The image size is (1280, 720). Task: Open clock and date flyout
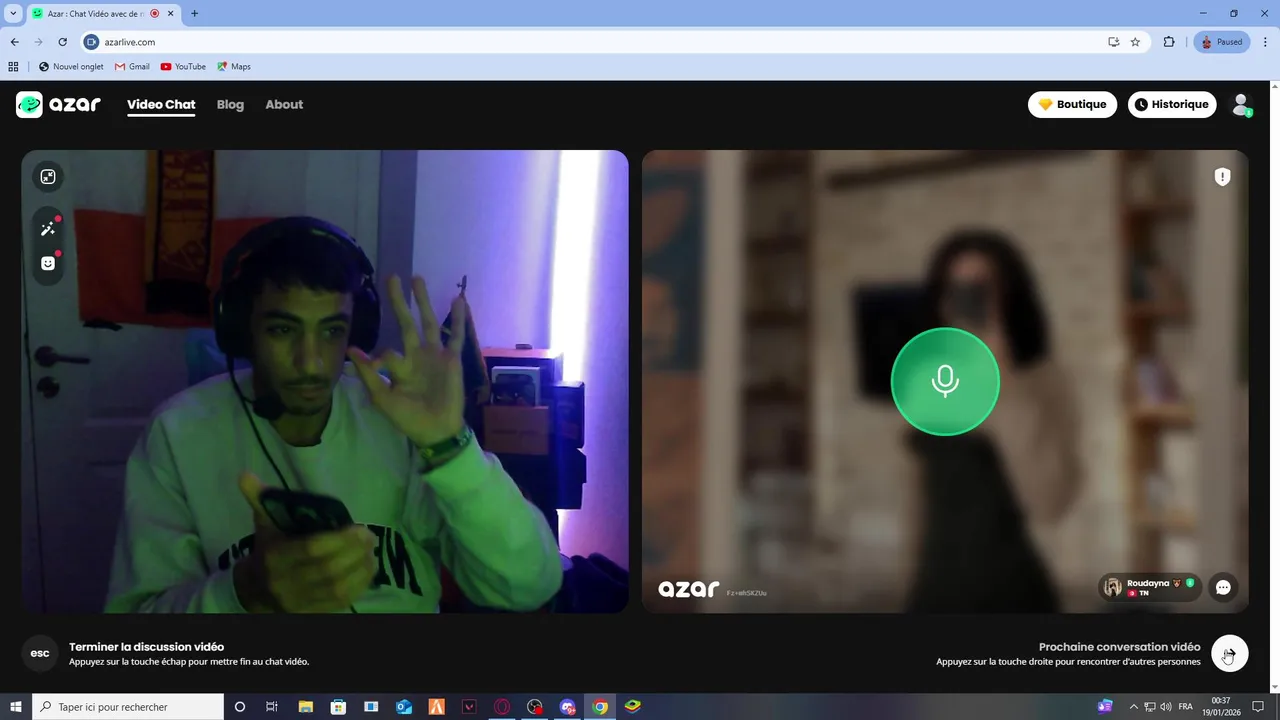pyautogui.click(x=1221, y=707)
